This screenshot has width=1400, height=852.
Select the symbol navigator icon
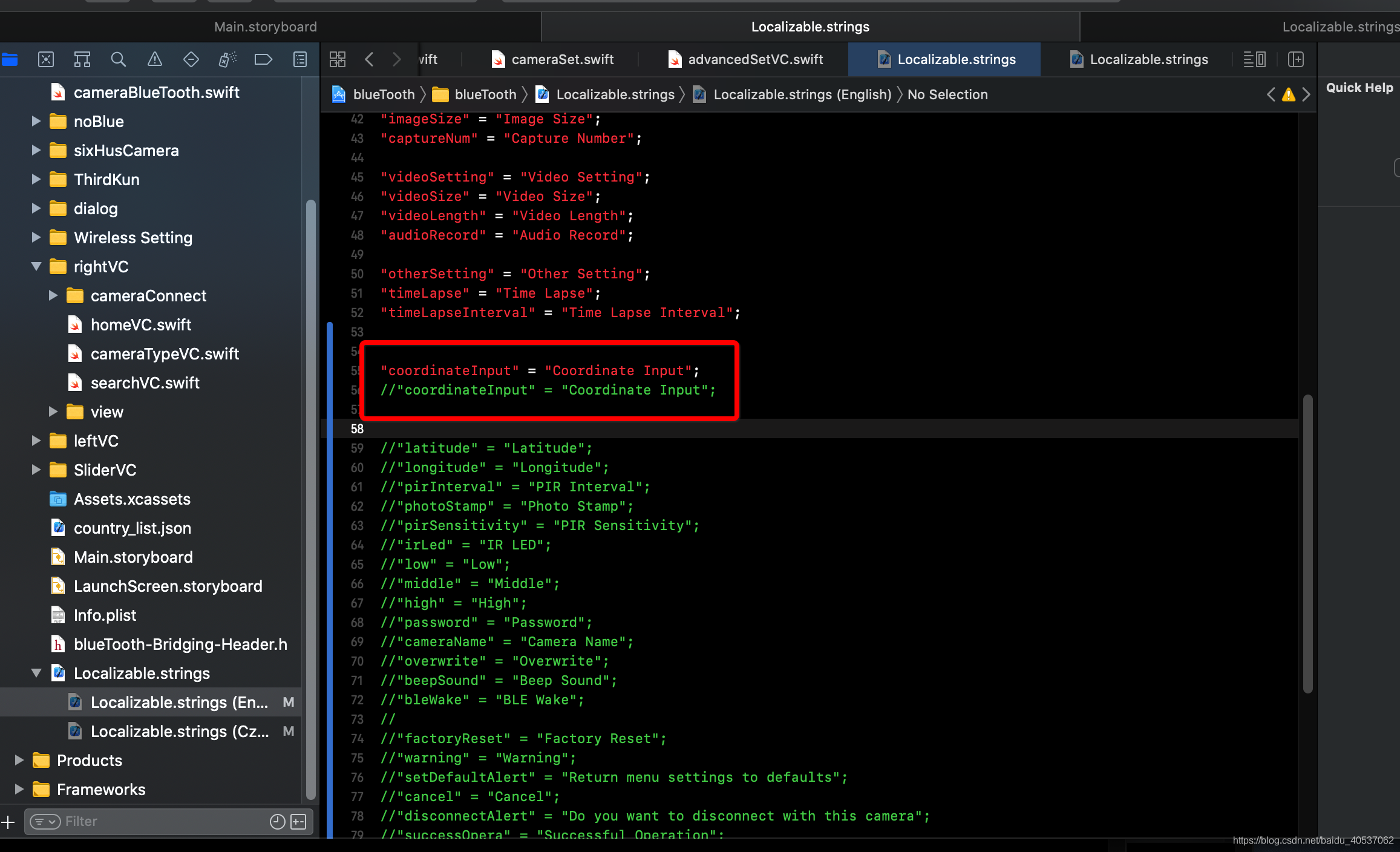point(82,59)
